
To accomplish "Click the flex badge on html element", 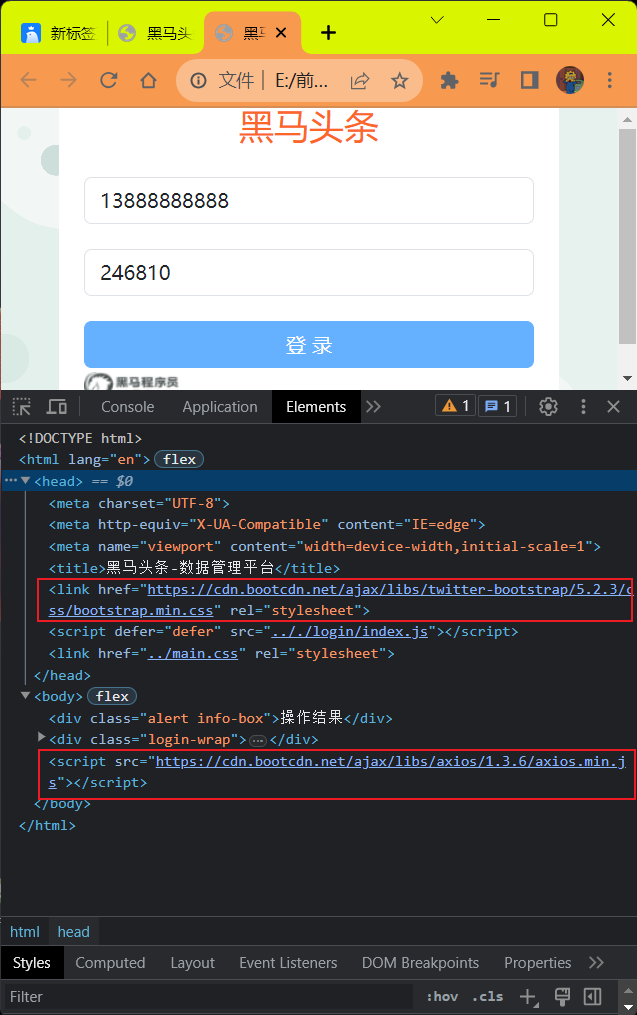I will point(179,459).
